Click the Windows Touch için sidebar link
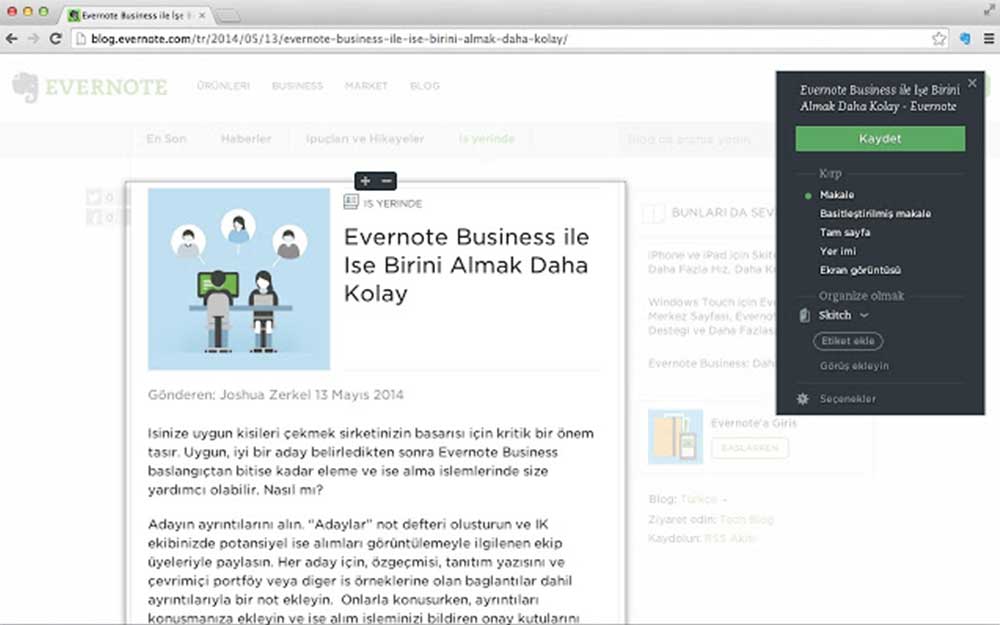The width and height of the screenshot is (1000, 625). click(711, 316)
